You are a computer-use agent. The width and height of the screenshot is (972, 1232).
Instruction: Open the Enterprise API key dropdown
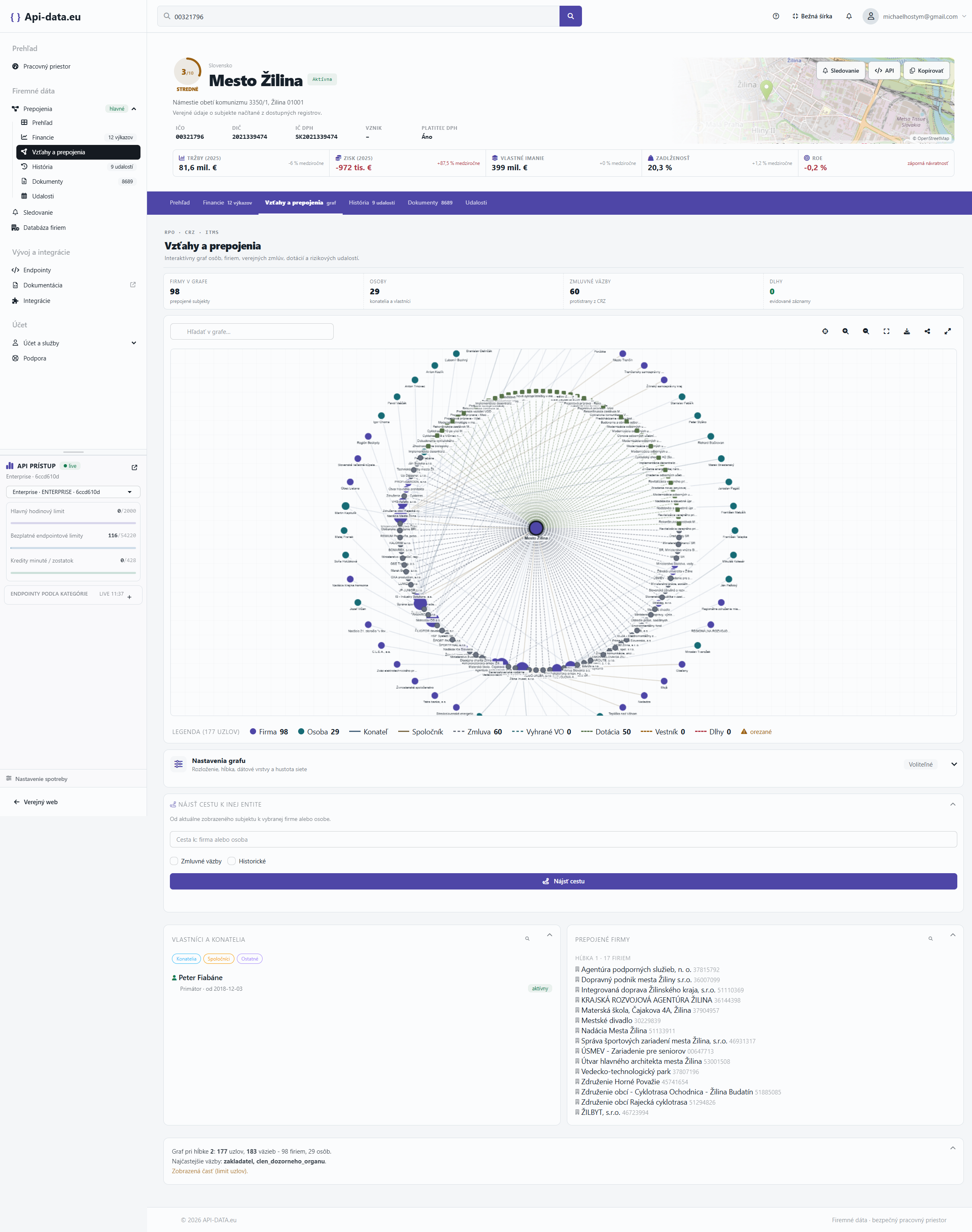click(x=73, y=492)
